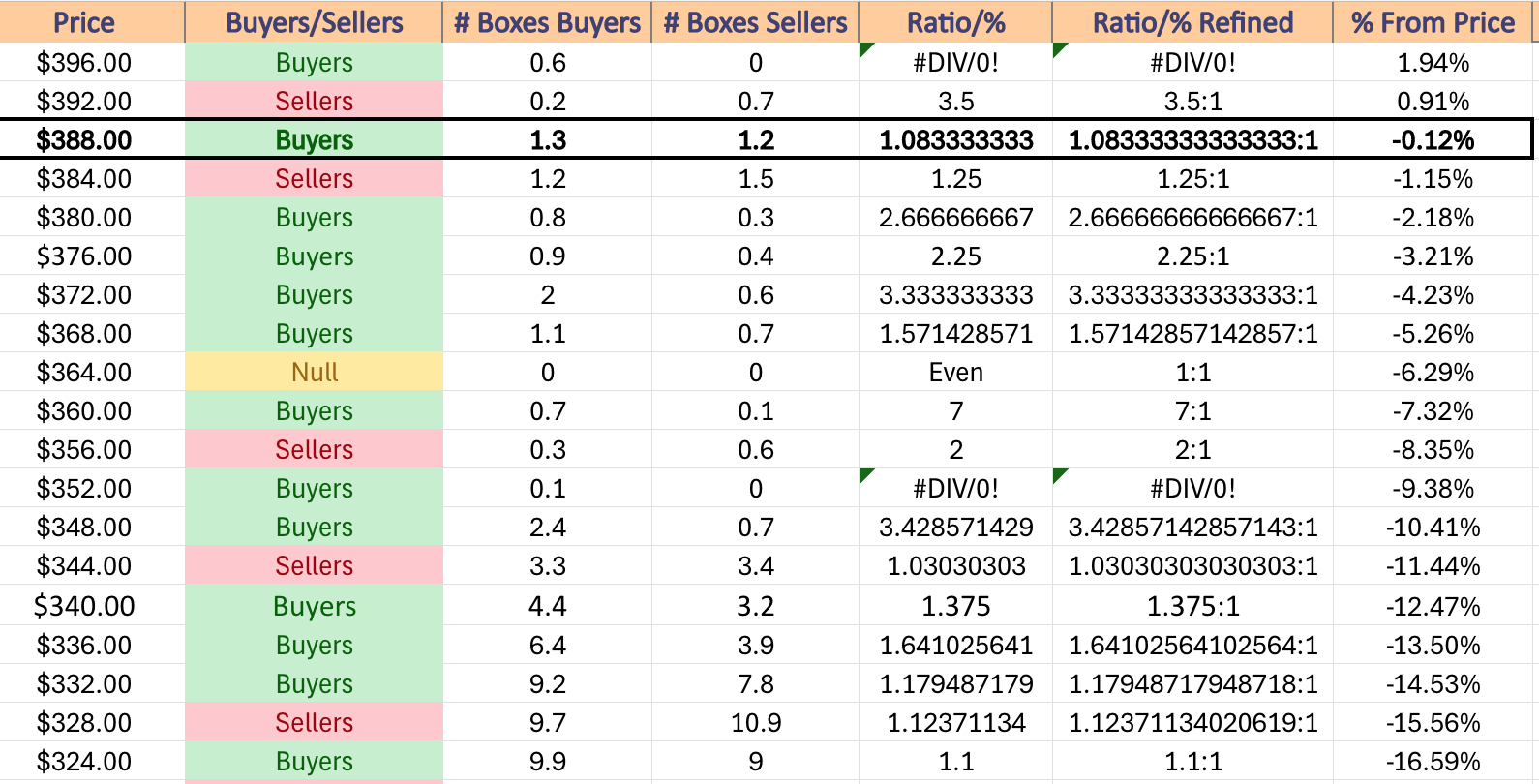The image size is (1539, 784).
Task: Click the $376.00 price cell
Action: tap(92, 256)
